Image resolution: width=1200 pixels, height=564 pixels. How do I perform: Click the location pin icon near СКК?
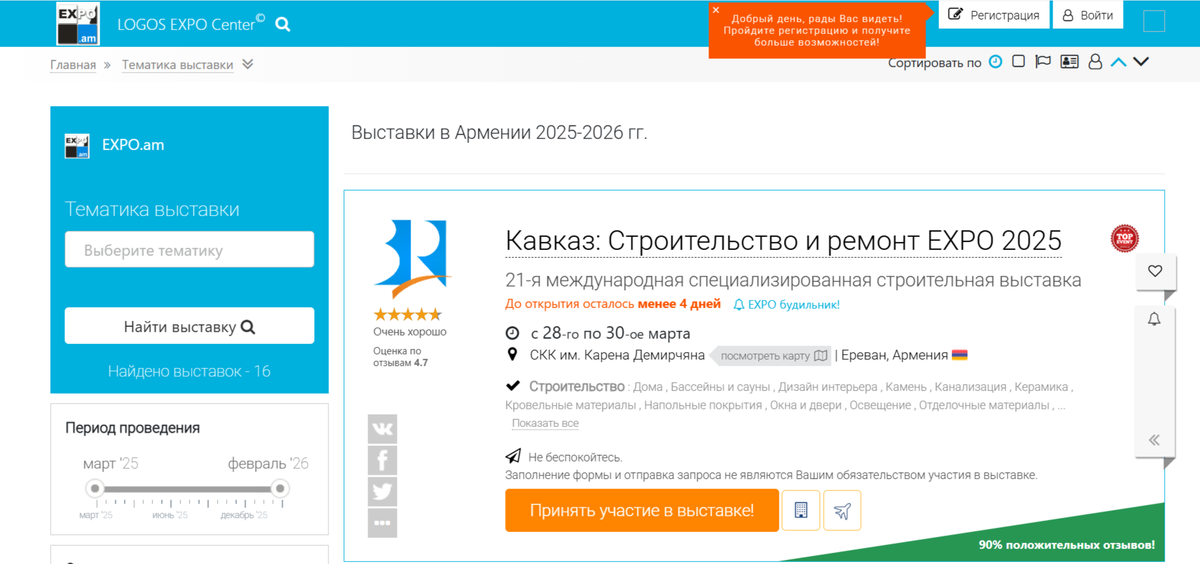pyautogui.click(x=512, y=355)
